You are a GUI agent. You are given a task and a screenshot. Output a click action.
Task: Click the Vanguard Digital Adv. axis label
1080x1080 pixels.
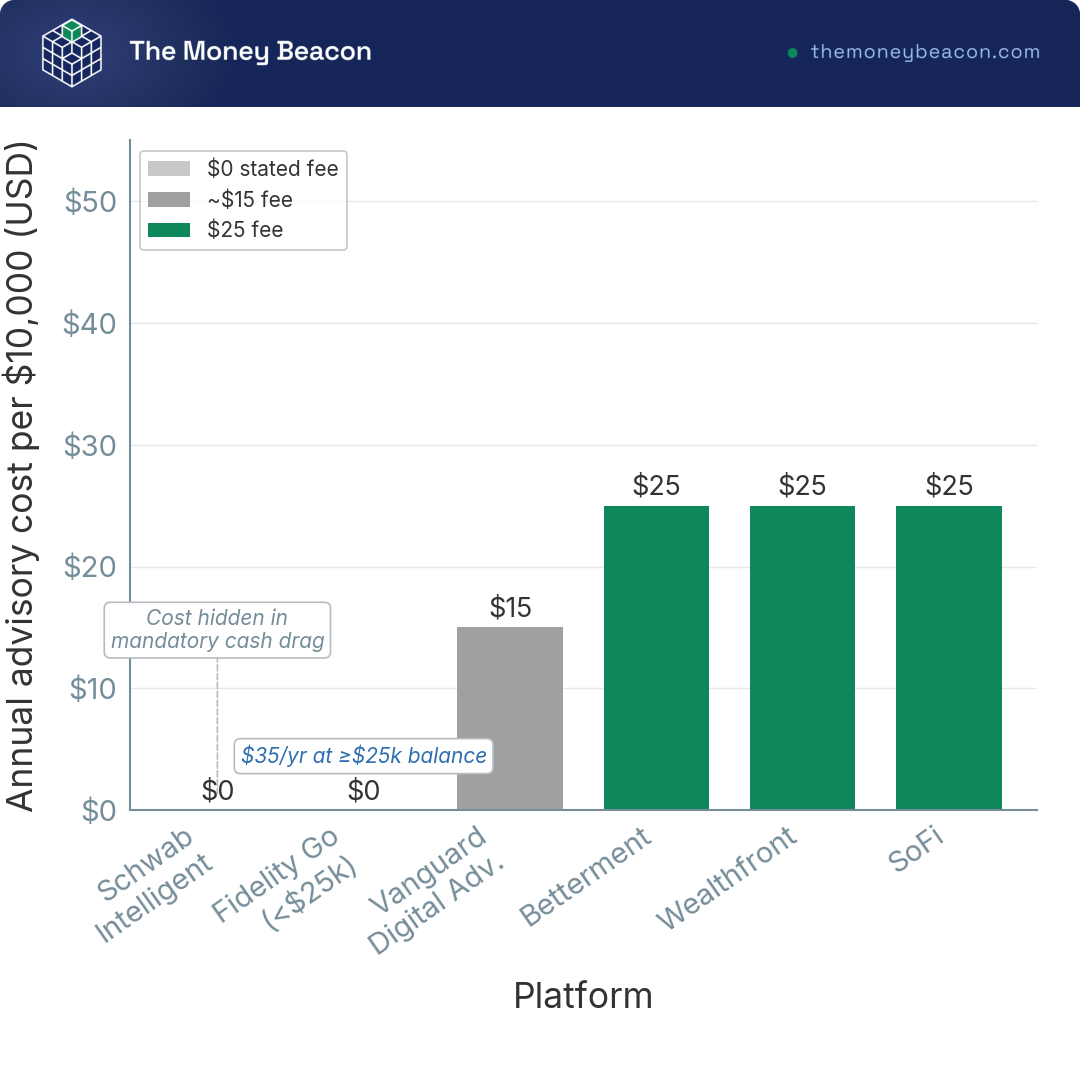tap(435, 891)
